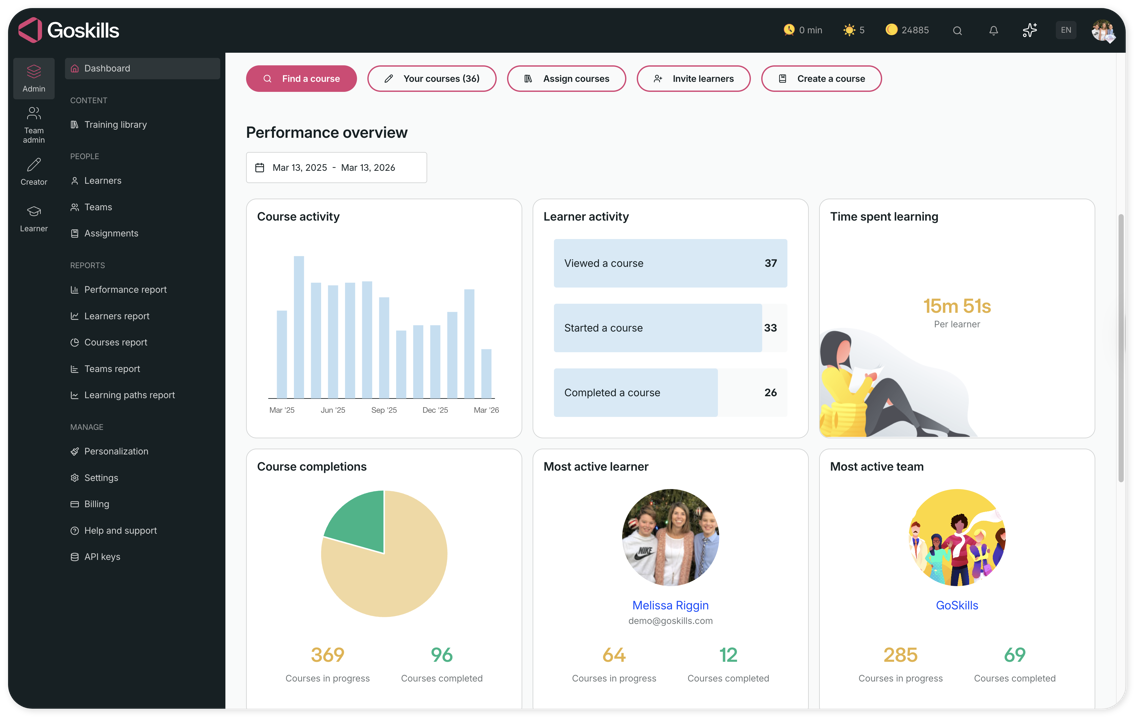Switch to the Team admin role

click(33, 125)
